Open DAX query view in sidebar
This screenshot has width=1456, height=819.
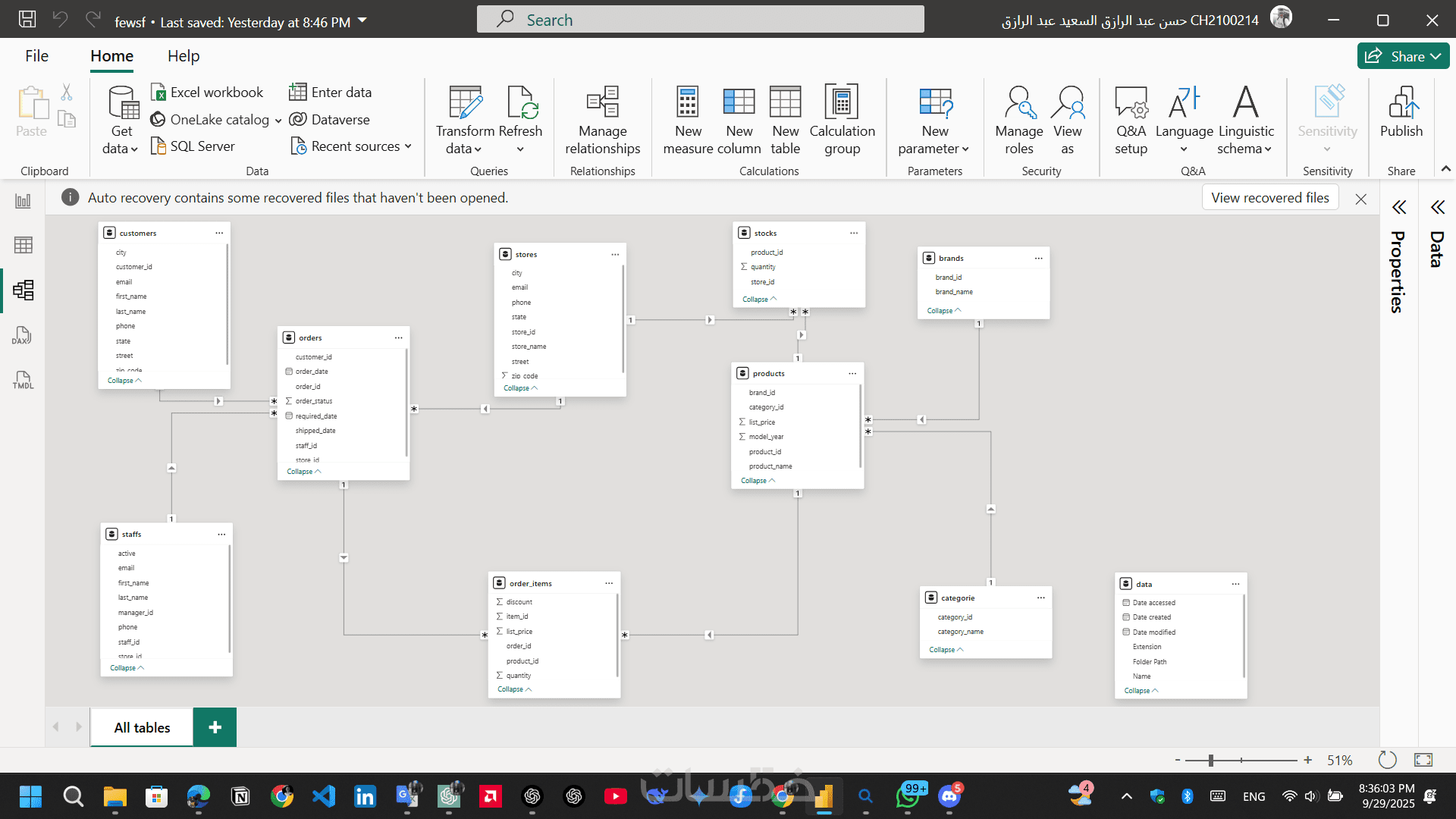pyautogui.click(x=23, y=335)
